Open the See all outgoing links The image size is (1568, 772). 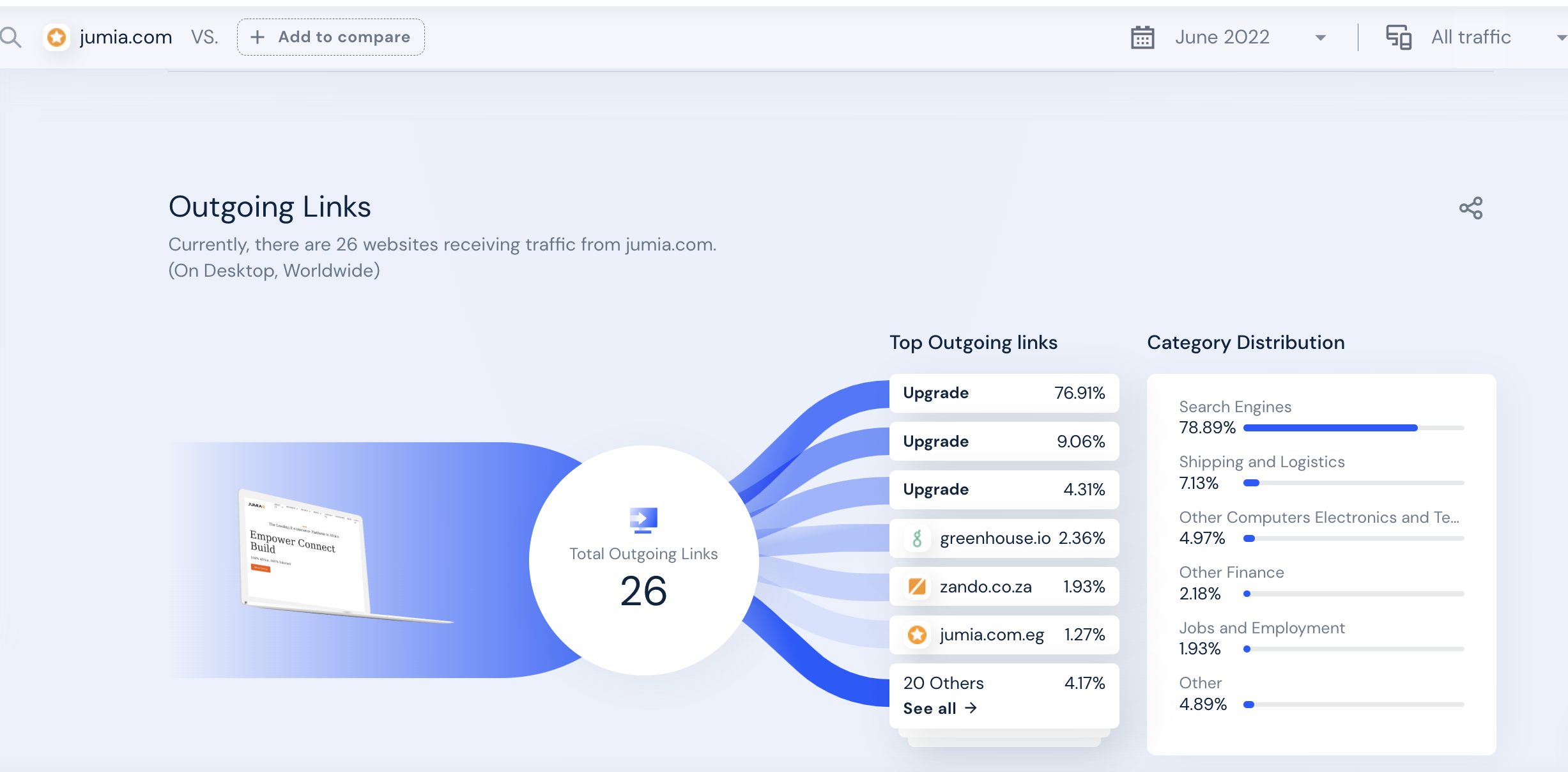click(x=939, y=709)
